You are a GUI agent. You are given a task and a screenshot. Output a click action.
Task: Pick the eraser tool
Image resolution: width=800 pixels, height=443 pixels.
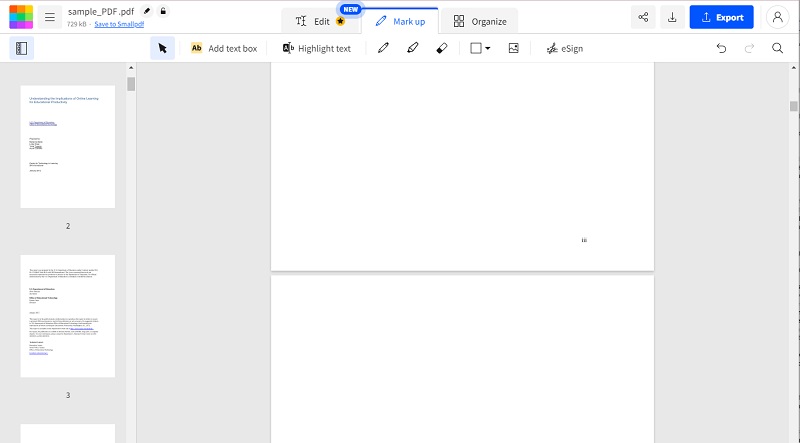pos(442,48)
